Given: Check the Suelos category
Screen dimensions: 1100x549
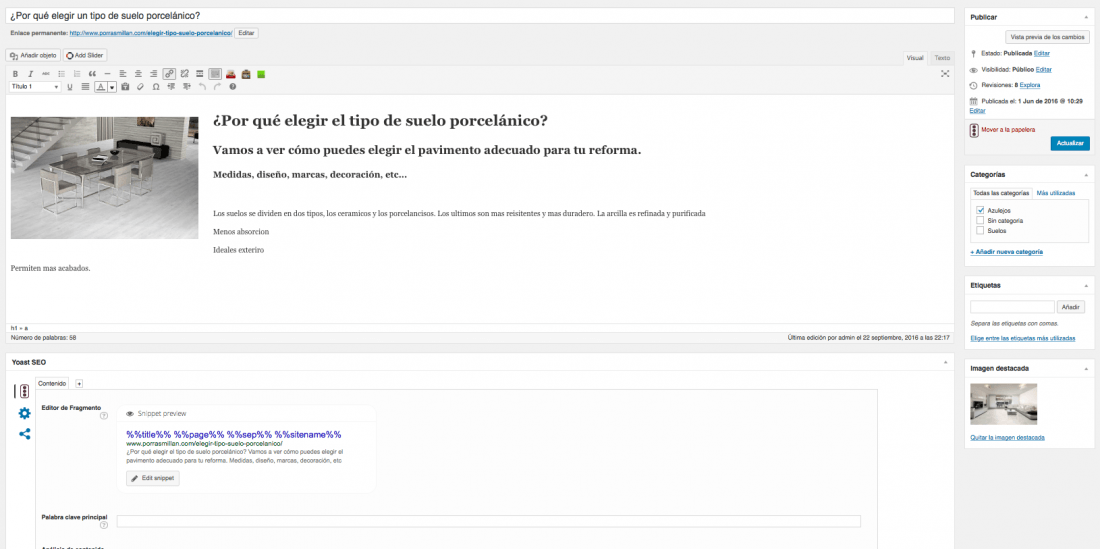Looking at the screenshot, I should click(980, 230).
